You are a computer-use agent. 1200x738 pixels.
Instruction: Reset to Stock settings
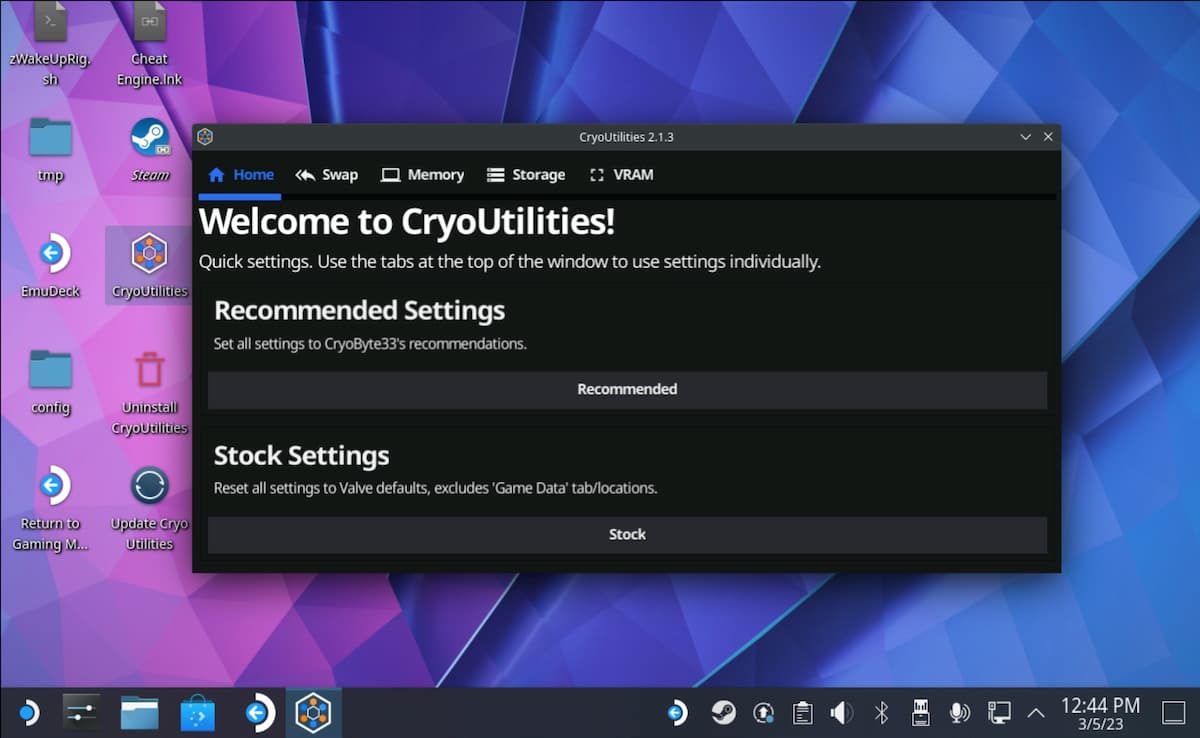click(627, 534)
